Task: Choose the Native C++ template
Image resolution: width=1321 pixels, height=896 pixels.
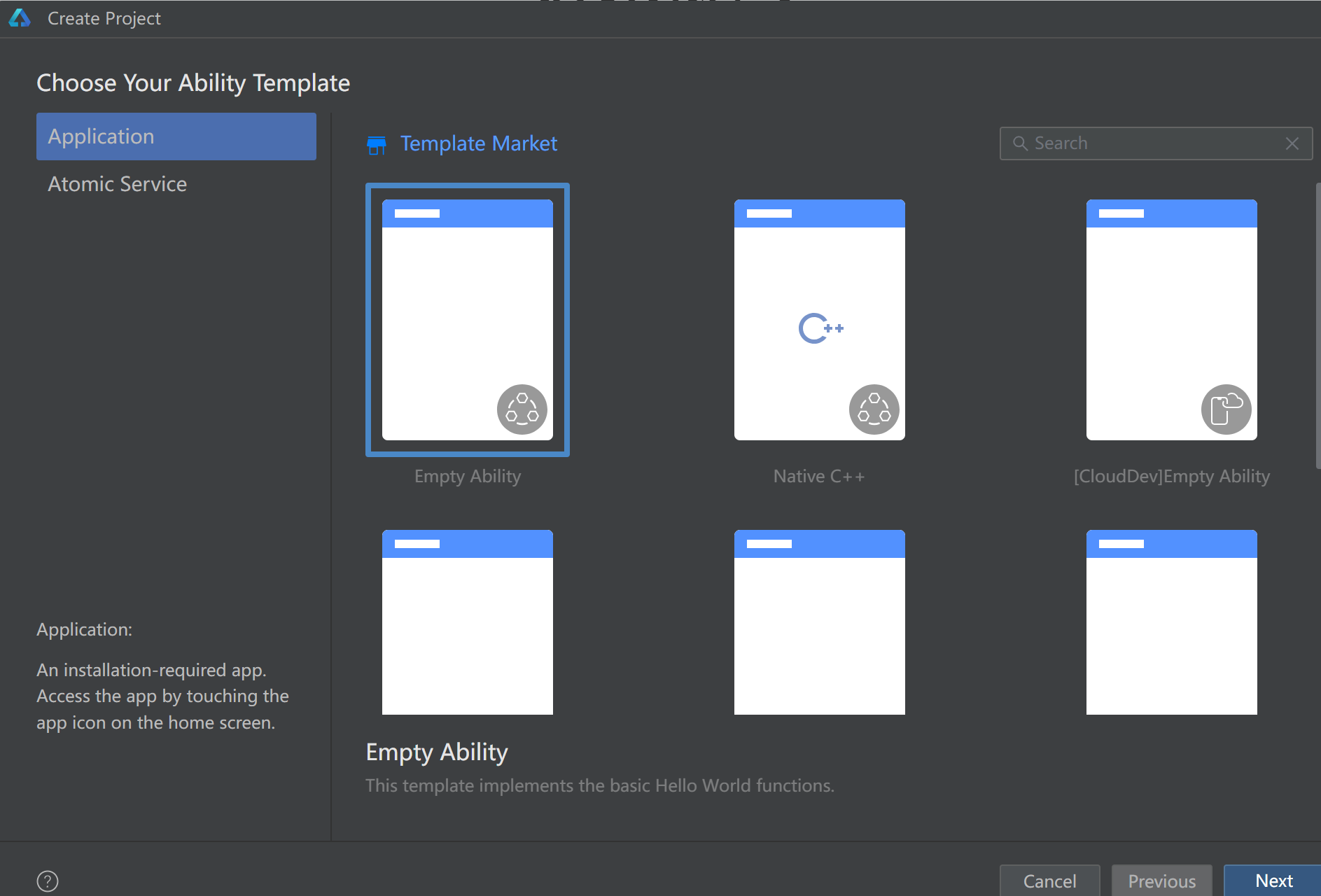Action: click(819, 319)
